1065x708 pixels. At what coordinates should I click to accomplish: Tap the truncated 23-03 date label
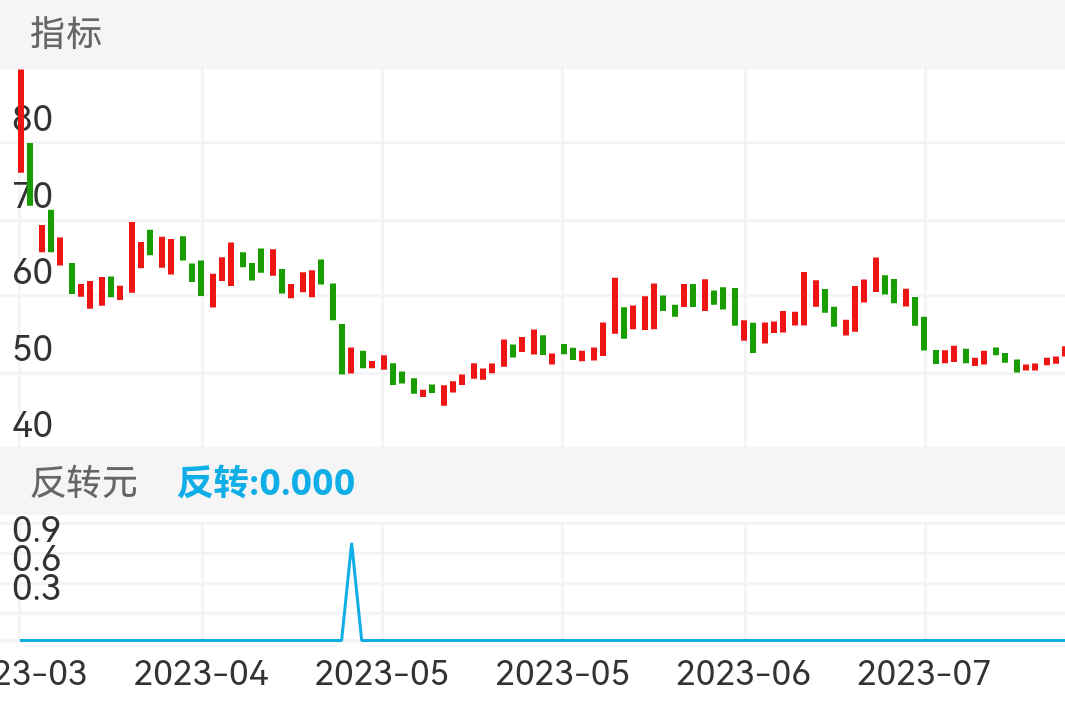point(43,674)
